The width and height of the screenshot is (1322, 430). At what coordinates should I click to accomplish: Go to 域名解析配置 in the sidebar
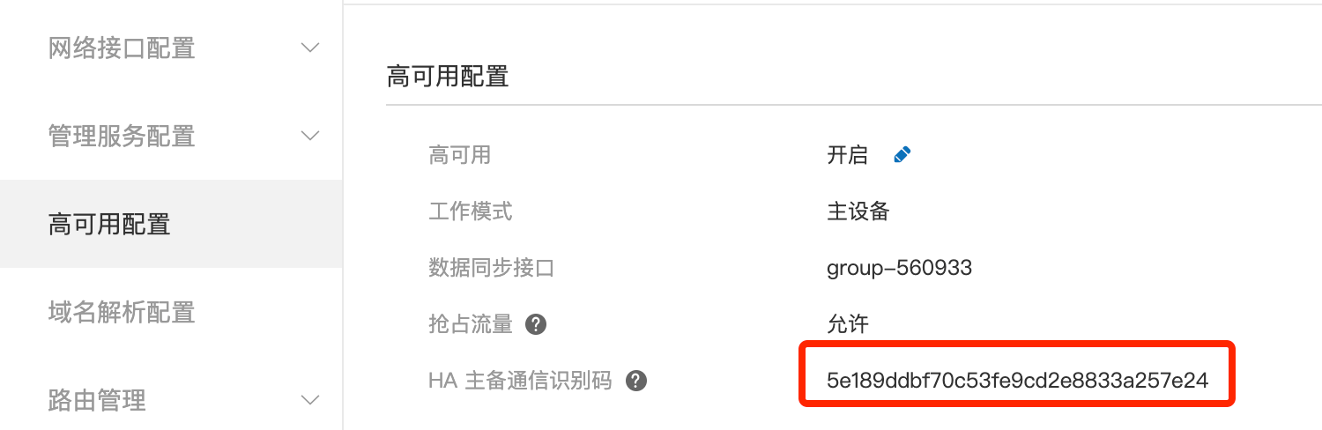[x=121, y=312]
